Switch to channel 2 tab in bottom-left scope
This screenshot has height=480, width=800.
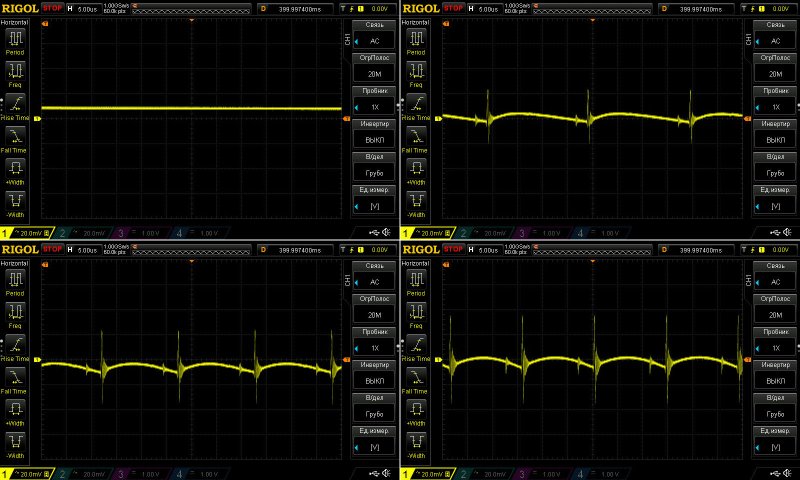click(79, 472)
